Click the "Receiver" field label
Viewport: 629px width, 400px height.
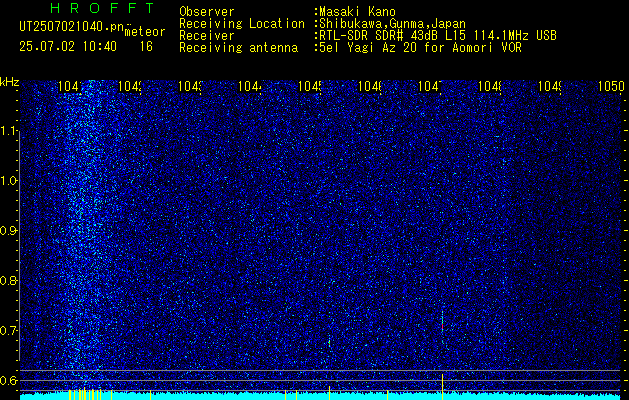point(207,36)
